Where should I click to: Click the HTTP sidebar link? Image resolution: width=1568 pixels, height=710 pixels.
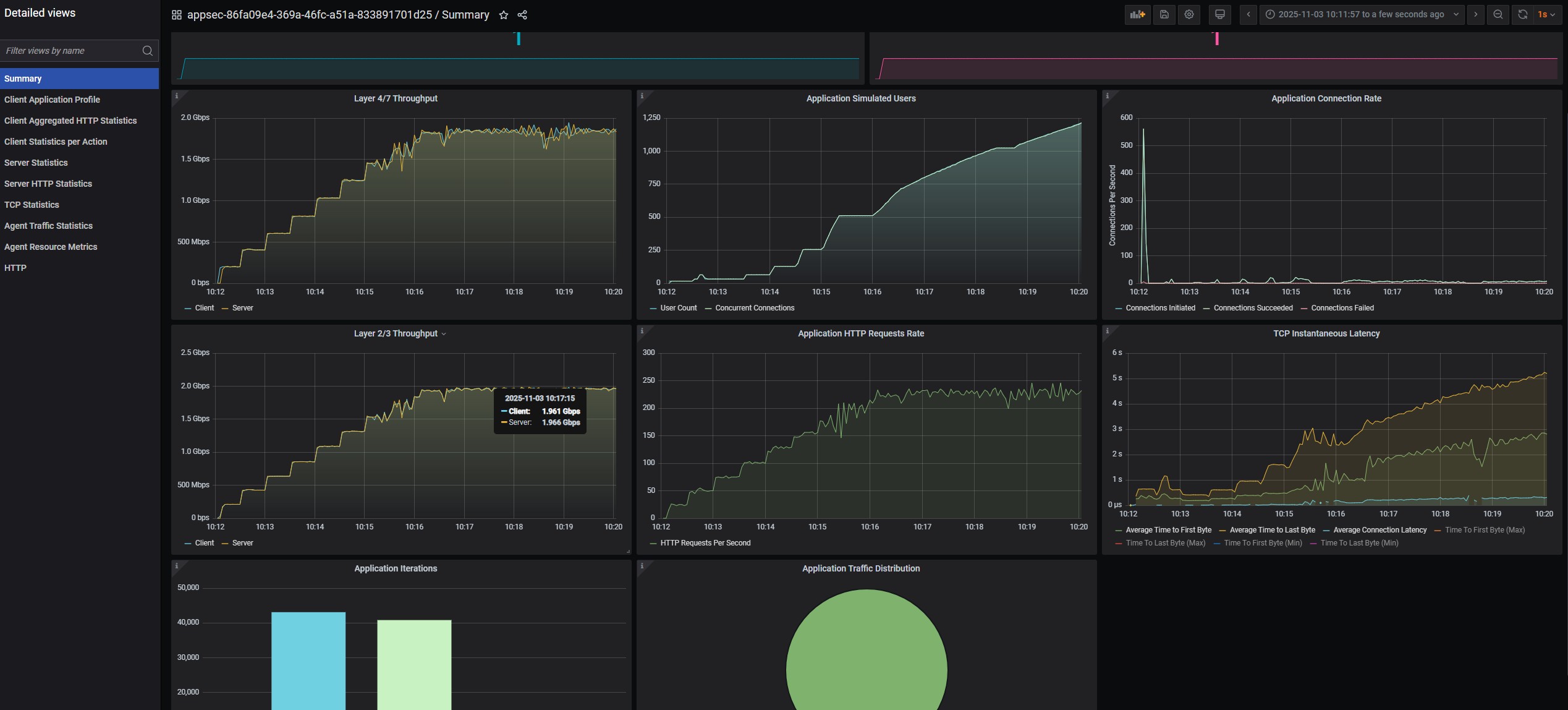tap(15, 268)
